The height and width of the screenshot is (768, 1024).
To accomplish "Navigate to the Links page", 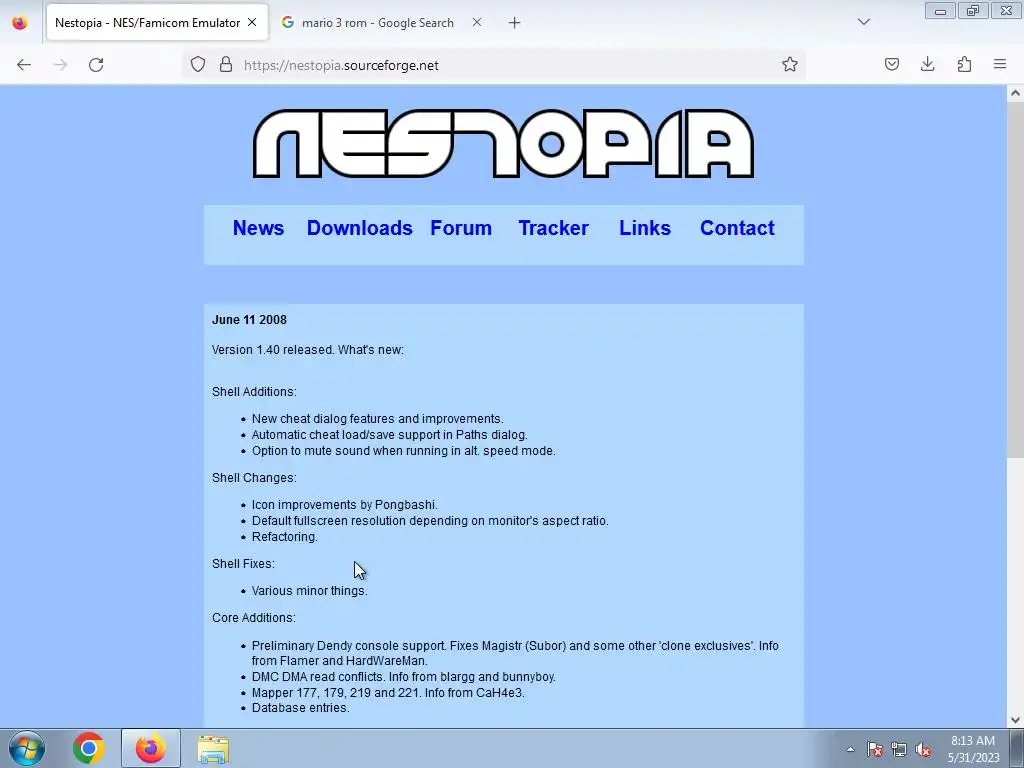I will tap(645, 228).
